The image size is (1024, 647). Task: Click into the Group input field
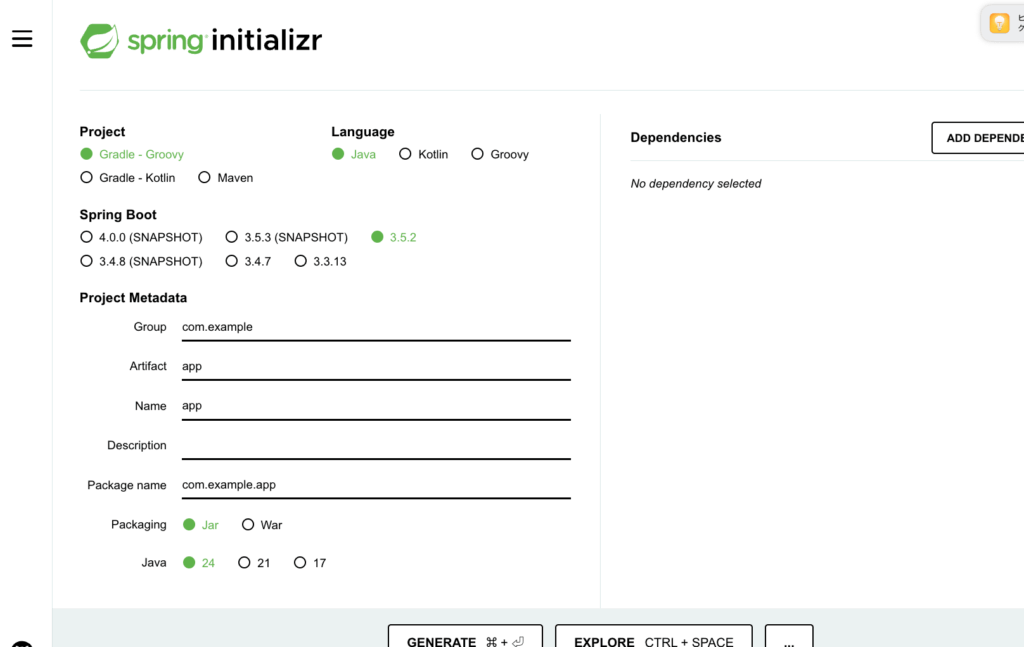[x=376, y=327]
